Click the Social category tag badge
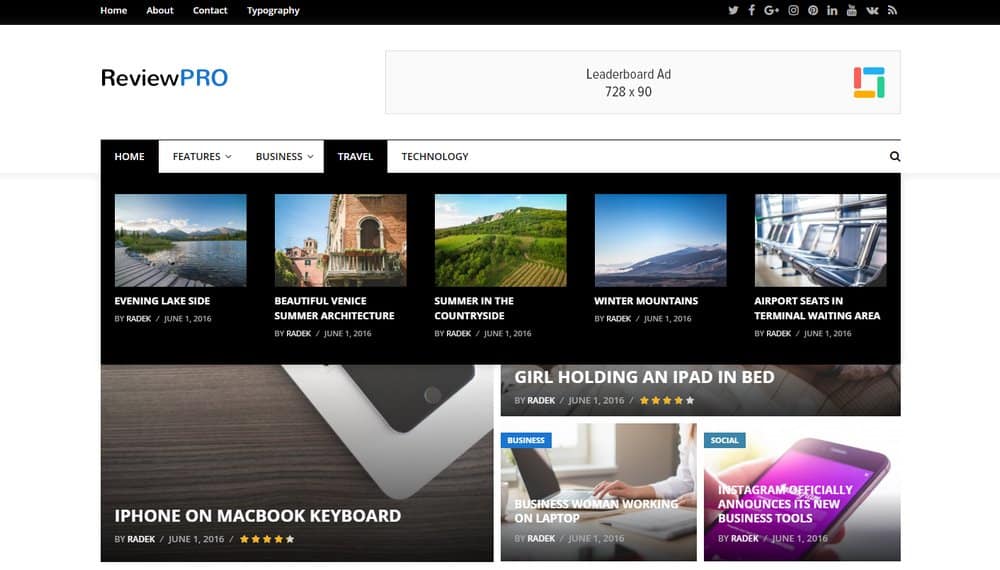 click(725, 440)
